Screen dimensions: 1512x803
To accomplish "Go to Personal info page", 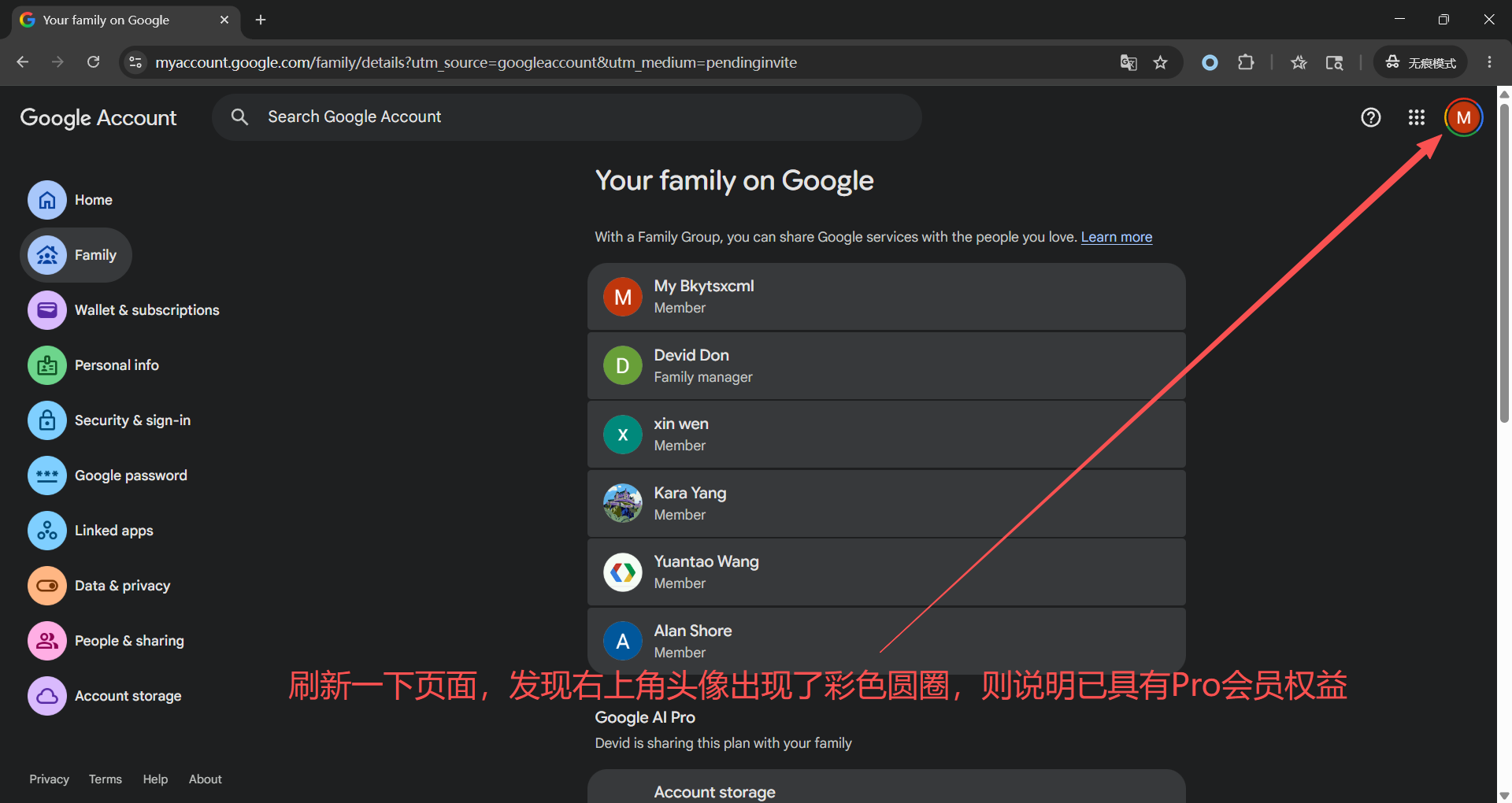I will click(94, 365).
